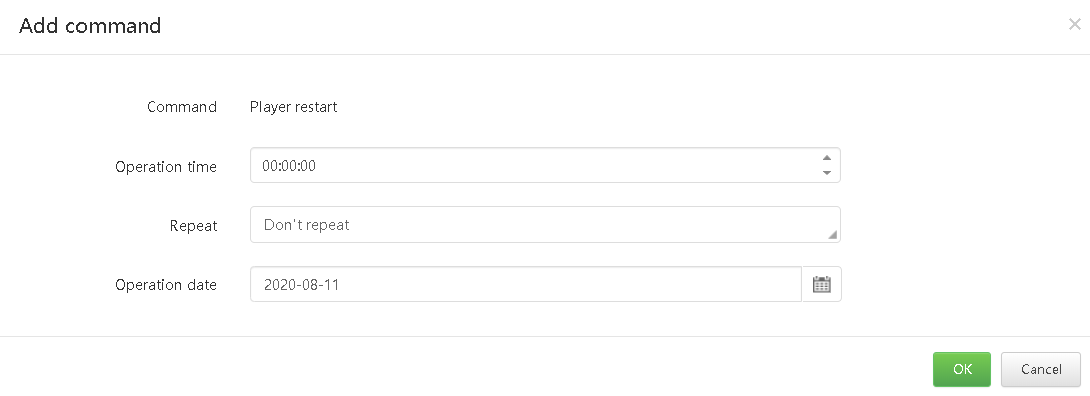Viewport: 1090px width, 396px height.
Task: Dismiss dialog with Cancel button
Action: pos(1041,369)
